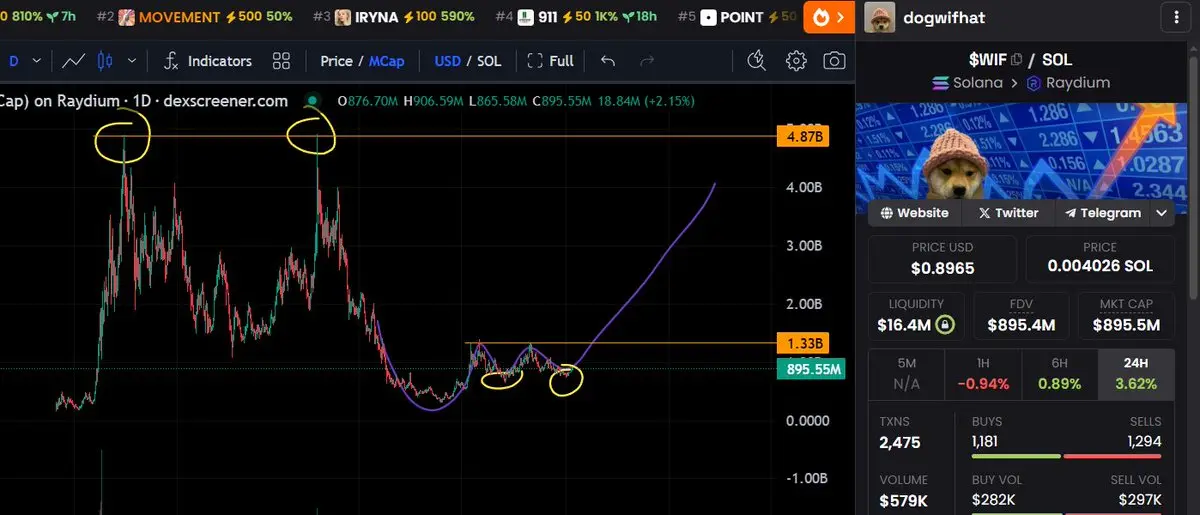This screenshot has width=1200, height=515.
Task: Open the Telegram link
Action: click(1103, 213)
